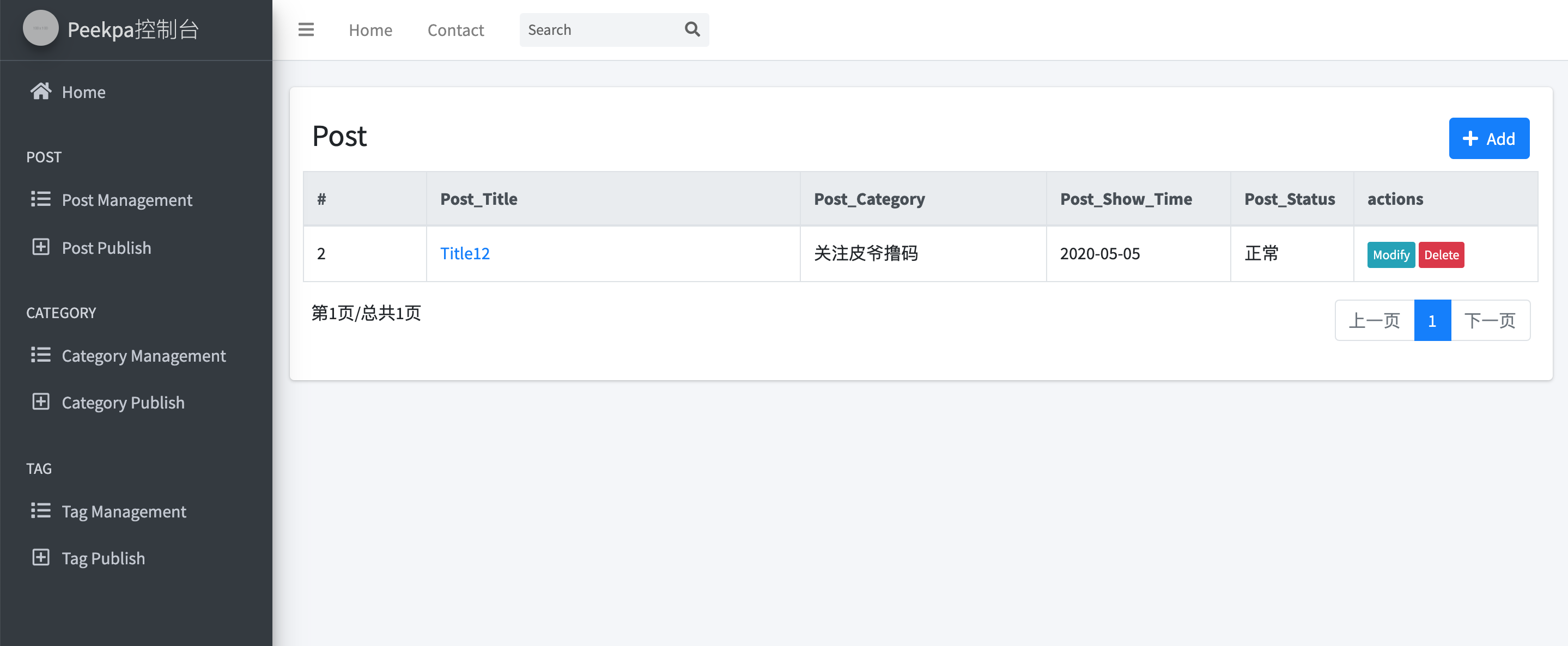The height and width of the screenshot is (646, 1568).
Task: Click Tag Publish plus-square icon
Action: click(41, 557)
